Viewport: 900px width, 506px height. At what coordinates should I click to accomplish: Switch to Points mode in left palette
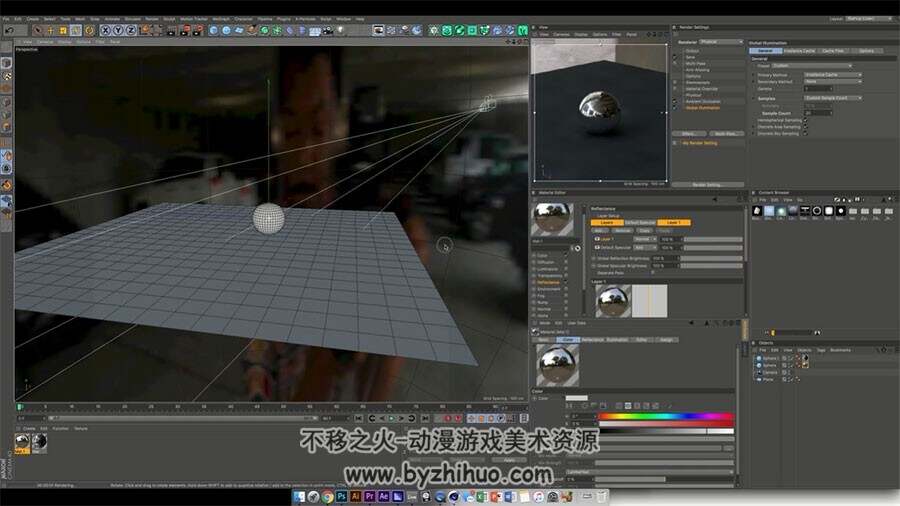tap(7, 102)
